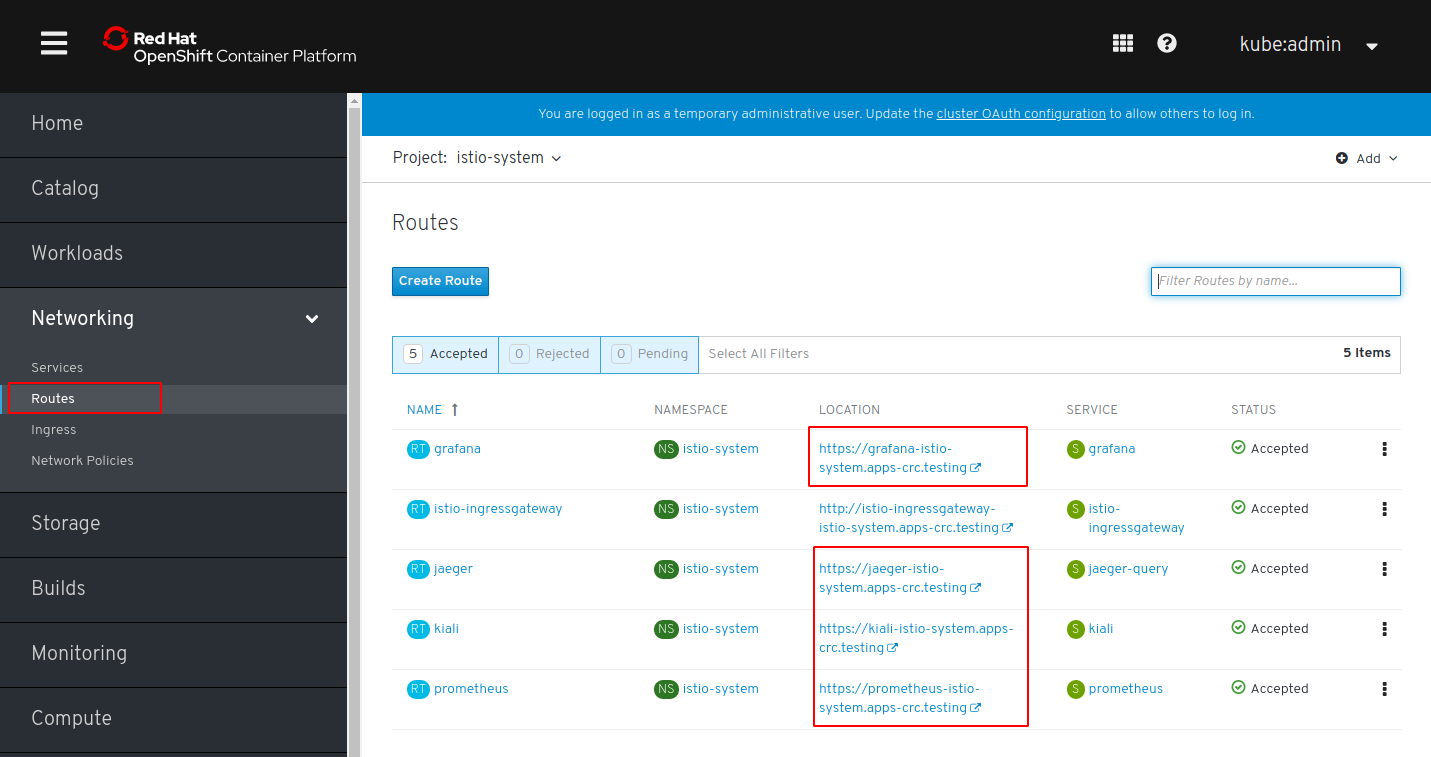
Task: Click the Accepted check icon in grafana row
Action: (1238, 448)
